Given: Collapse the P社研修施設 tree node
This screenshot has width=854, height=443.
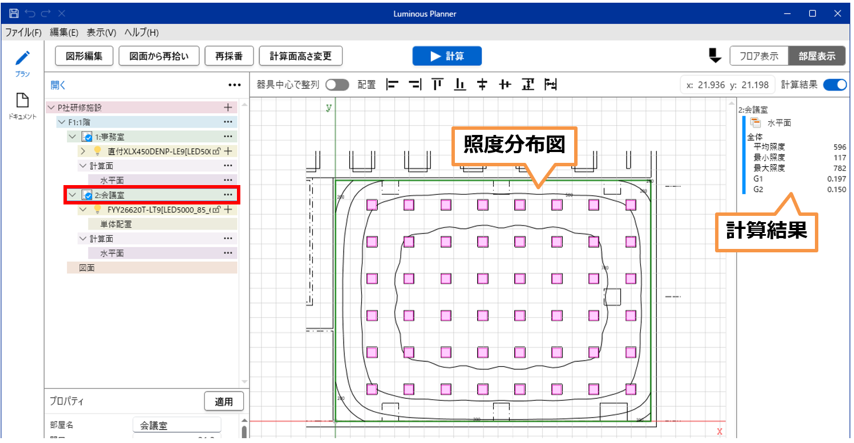Looking at the screenshot, I should [x=52, y=107].
